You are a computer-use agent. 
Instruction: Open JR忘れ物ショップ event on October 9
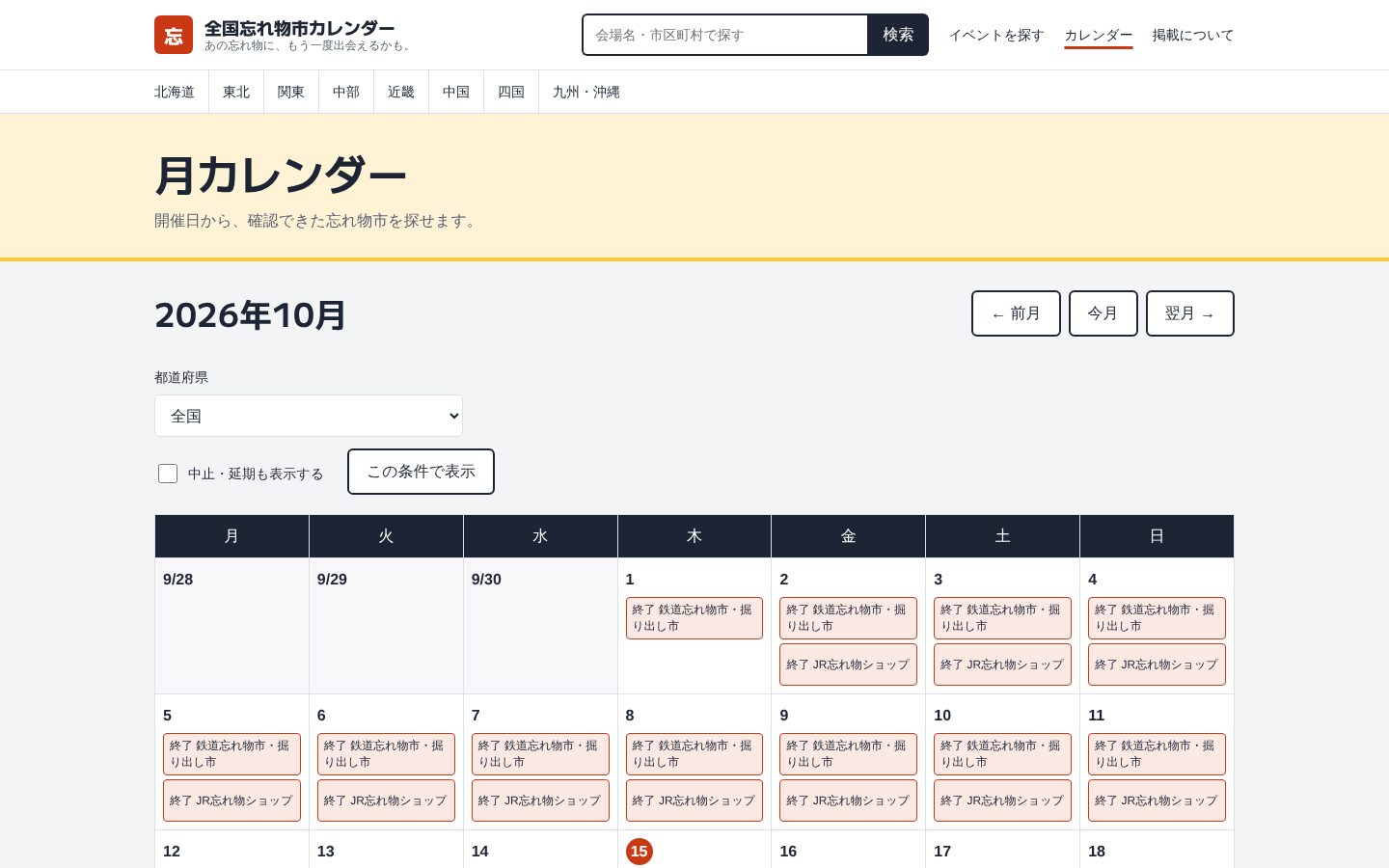(x=848, y=800)
